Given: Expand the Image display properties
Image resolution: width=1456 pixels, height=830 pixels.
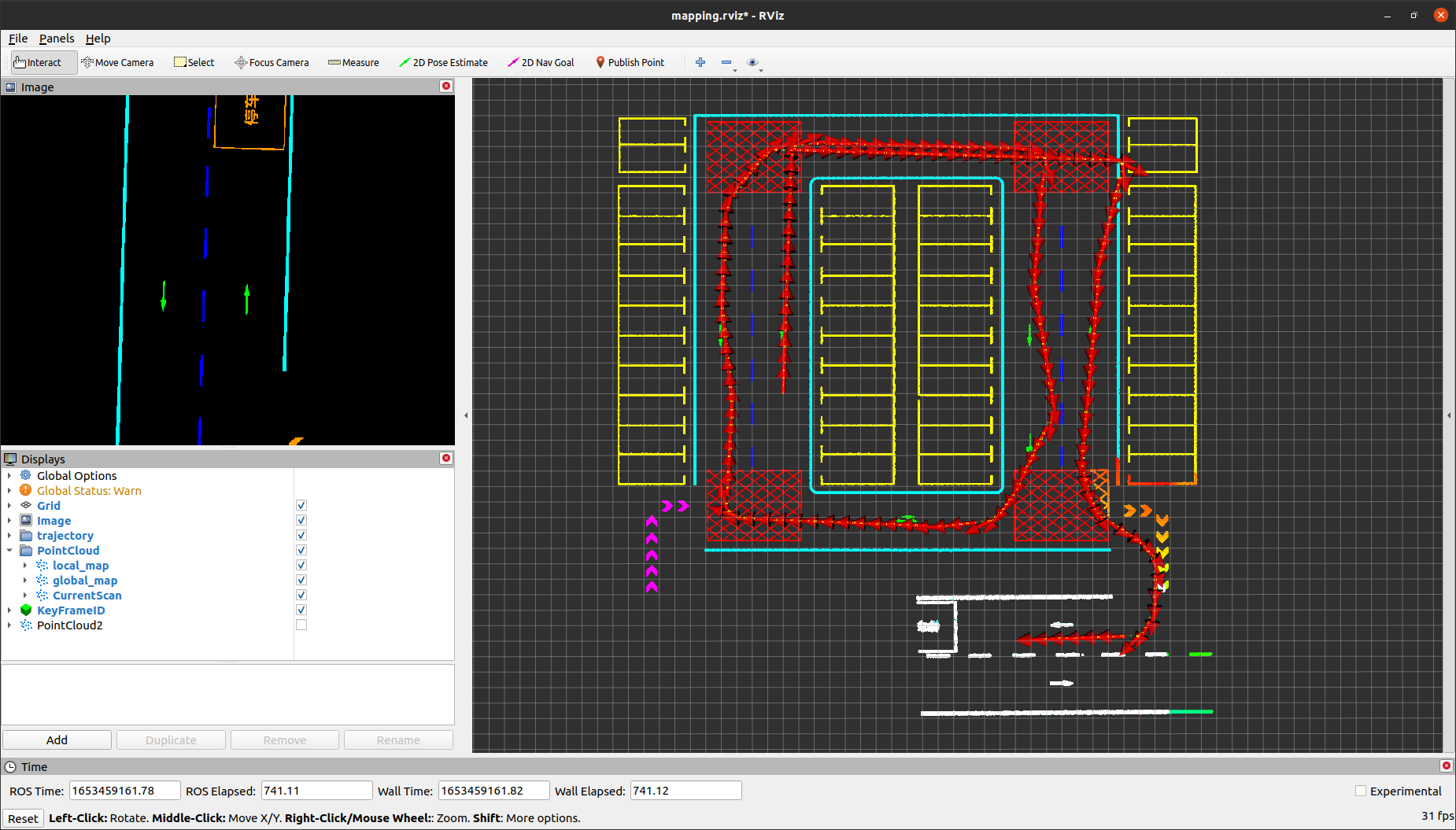Looking at the screenshot, I should (9, 520).
